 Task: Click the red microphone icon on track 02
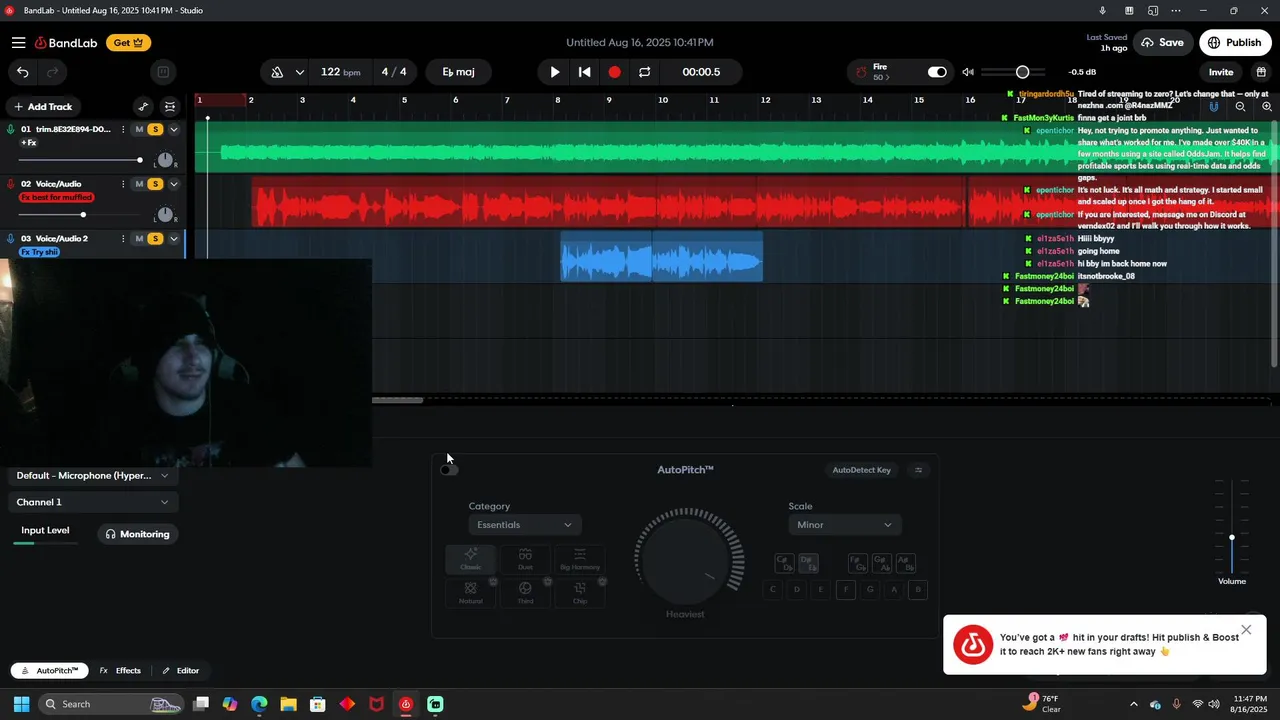click(x=11, y=184)
